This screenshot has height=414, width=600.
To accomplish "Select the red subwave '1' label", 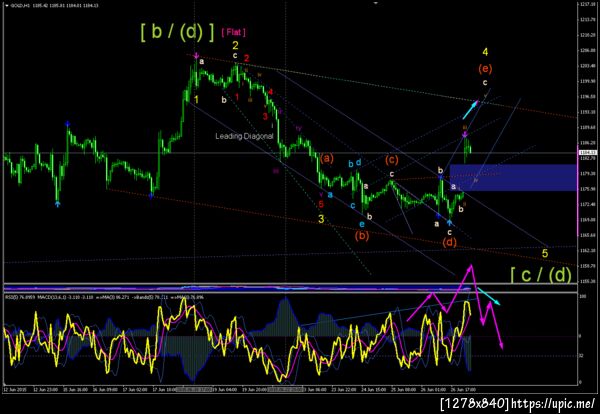I will (x=237, y=97).
